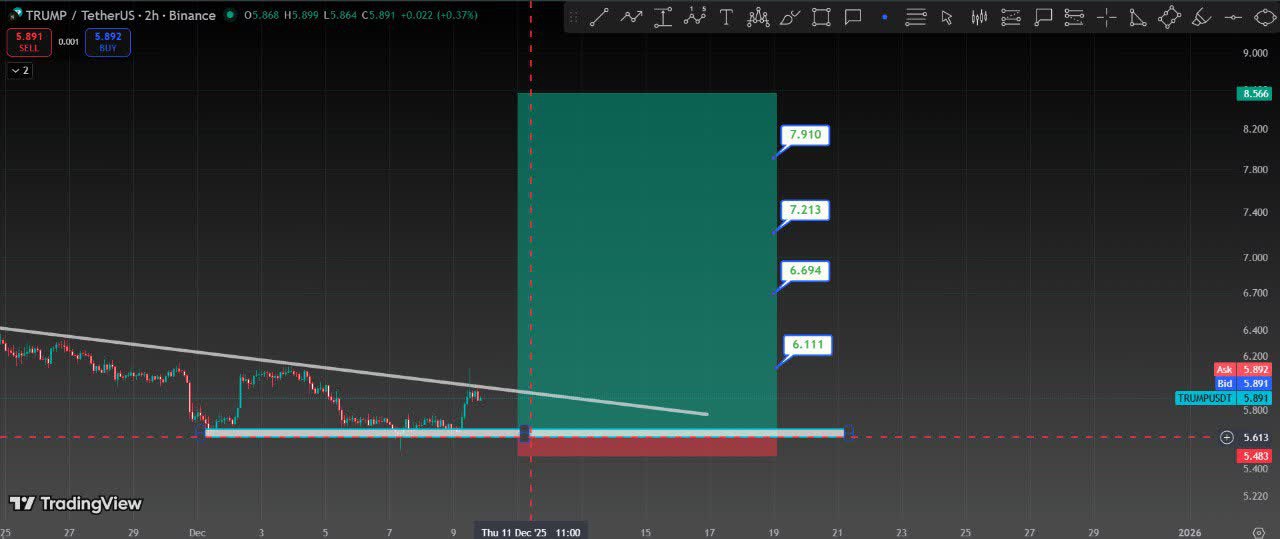The height and width of the screenshot is (539, 1280).
Task: Click the TradingView logo
Action: (x=76, y=504)
